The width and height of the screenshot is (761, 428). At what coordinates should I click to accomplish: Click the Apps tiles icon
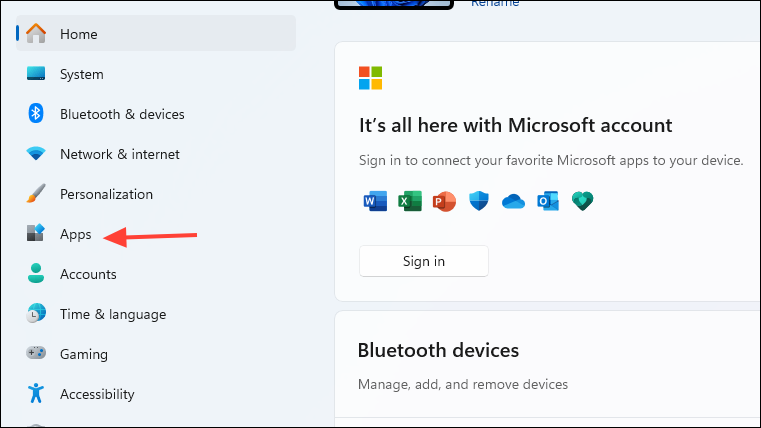[x=36, y=233]
